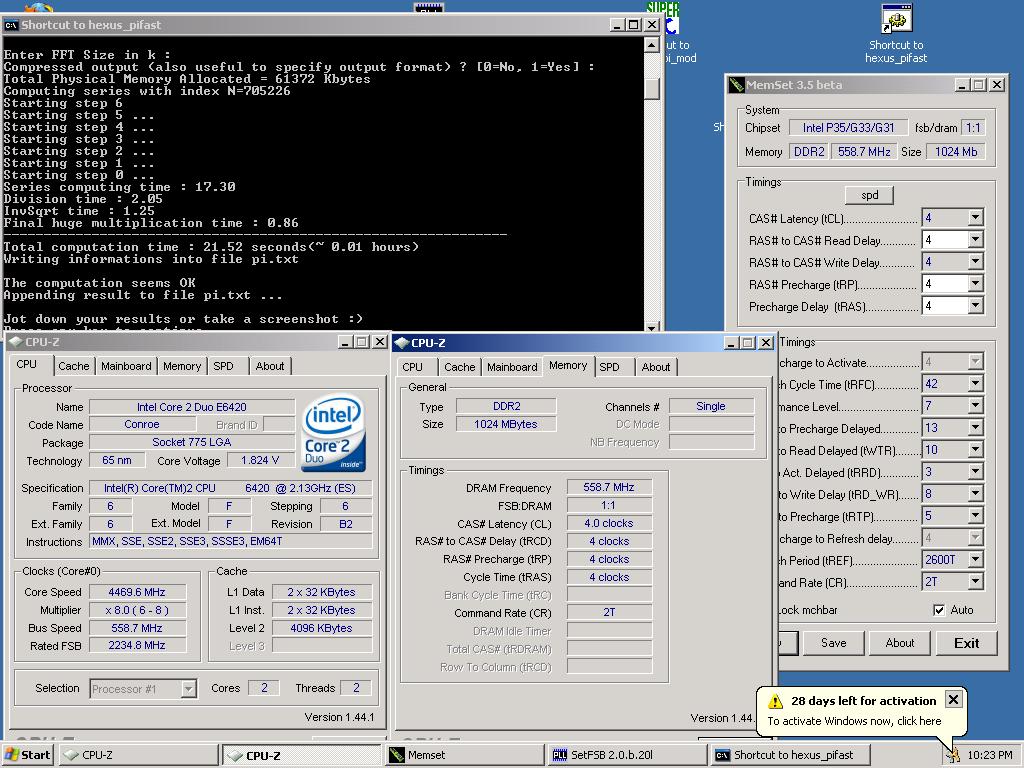Screen dimensions: 1024x768
Task: Click the command prompt scrollbar thumb
Action: 651,88
